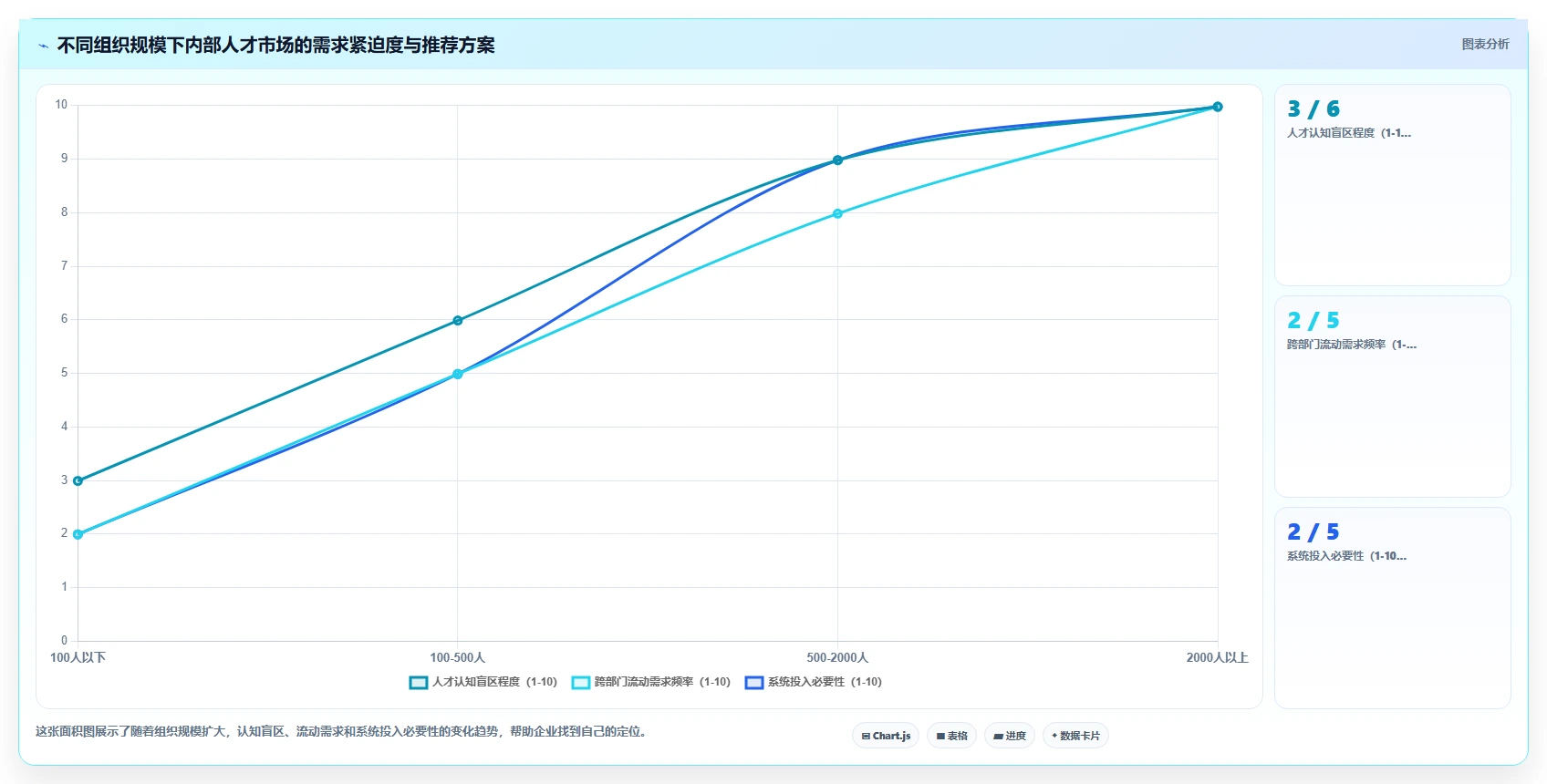Click the cyan data point at 100人以下 value 2
The height and width of the screenshot is (784, 1547).
click(78, 534)
